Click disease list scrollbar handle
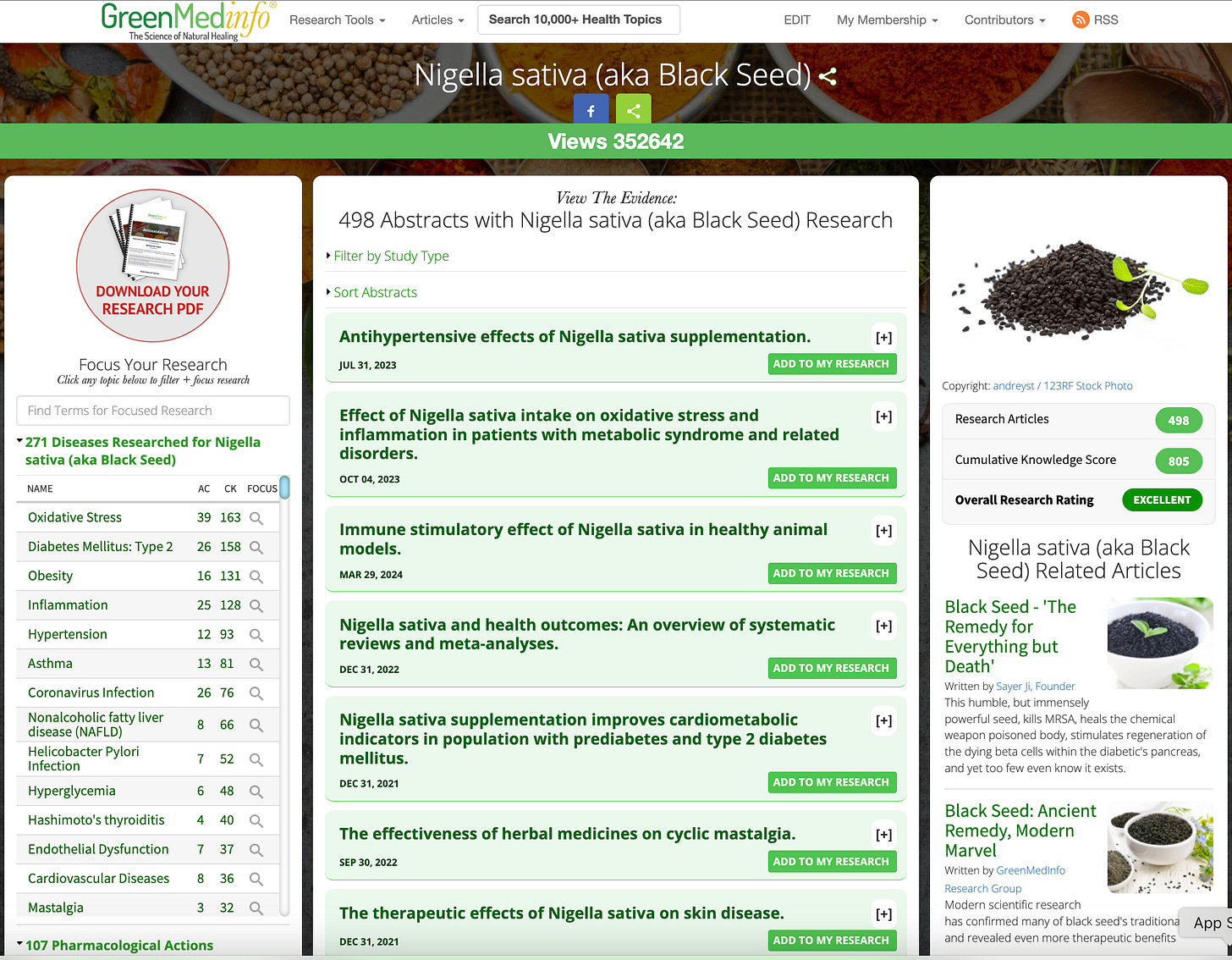Image resolution: width=1232 pixels, height=960 pixels. (x=284, y=488)
